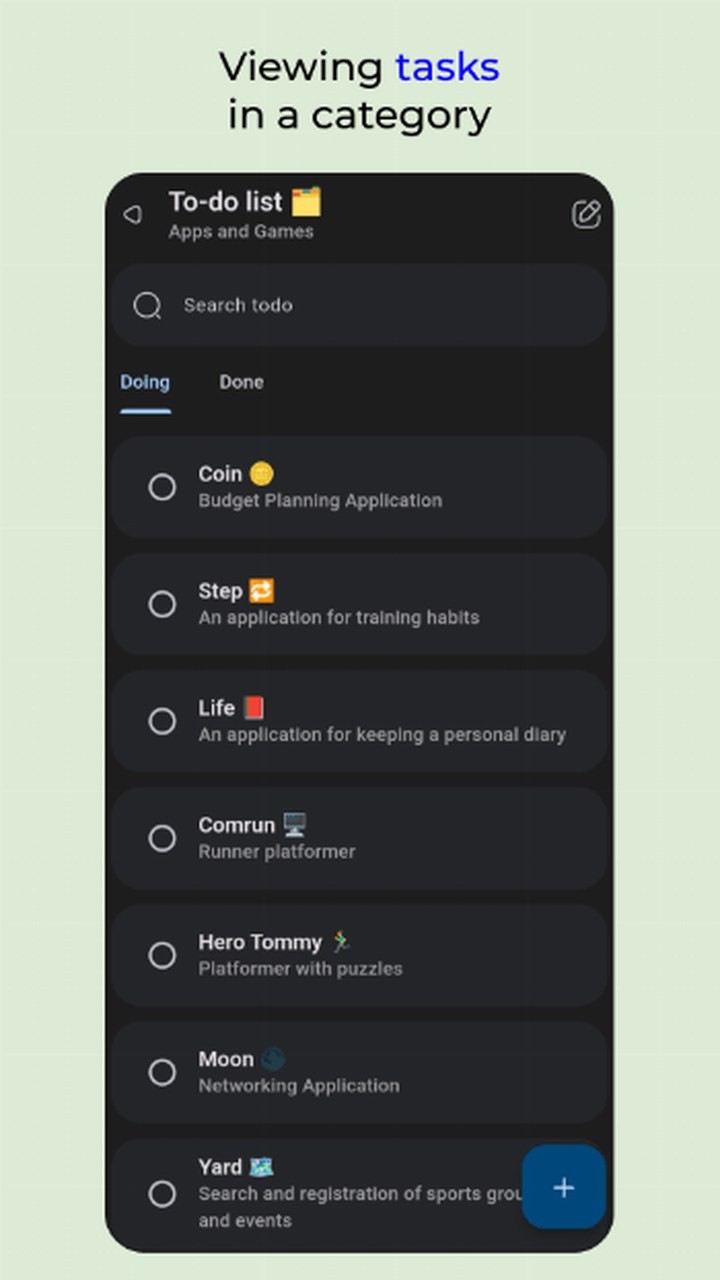Tap the monitor emoji on Comrun task

[294, 825]
